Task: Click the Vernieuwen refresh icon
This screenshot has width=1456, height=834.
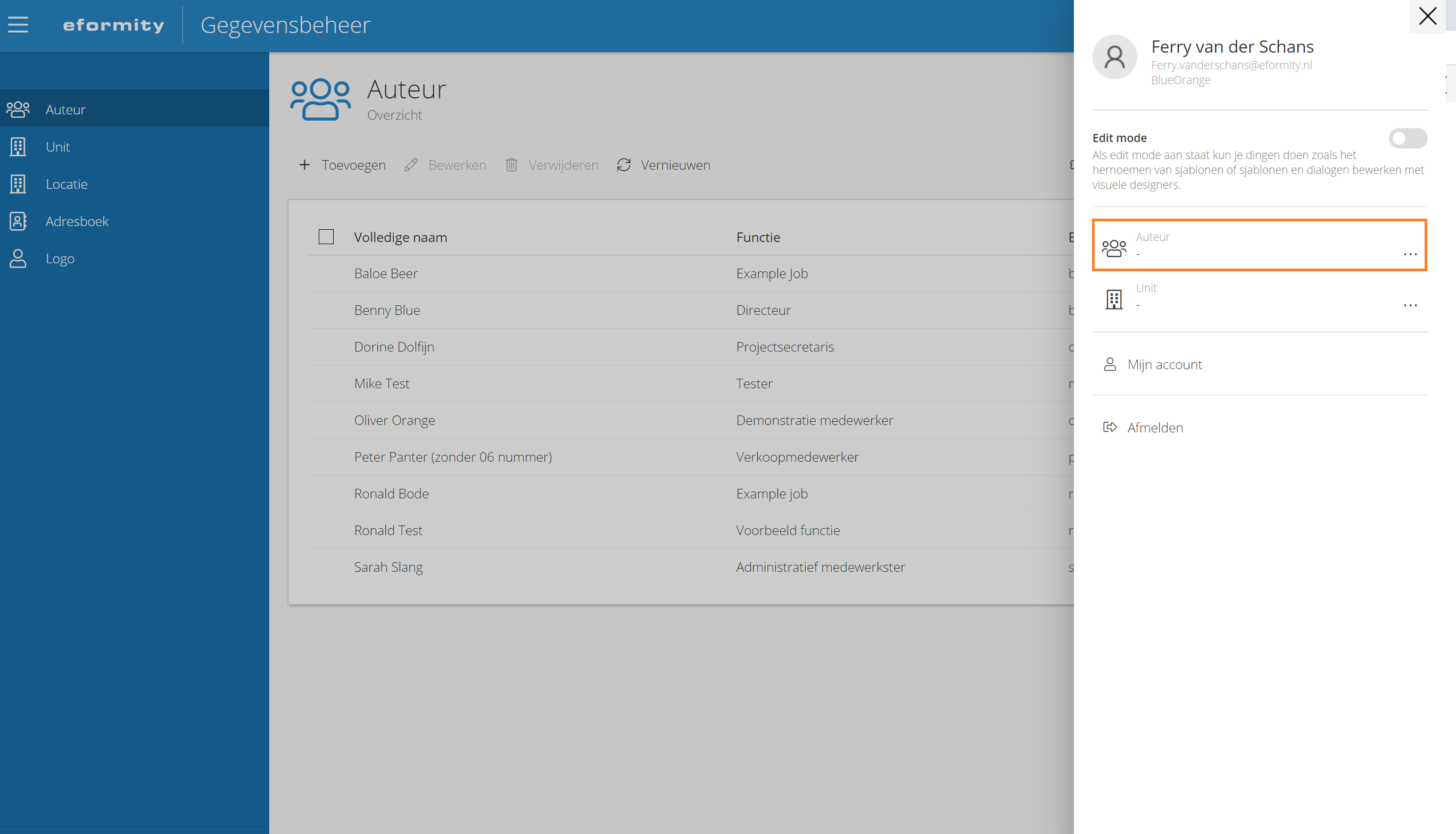Action: click(623, 165)
